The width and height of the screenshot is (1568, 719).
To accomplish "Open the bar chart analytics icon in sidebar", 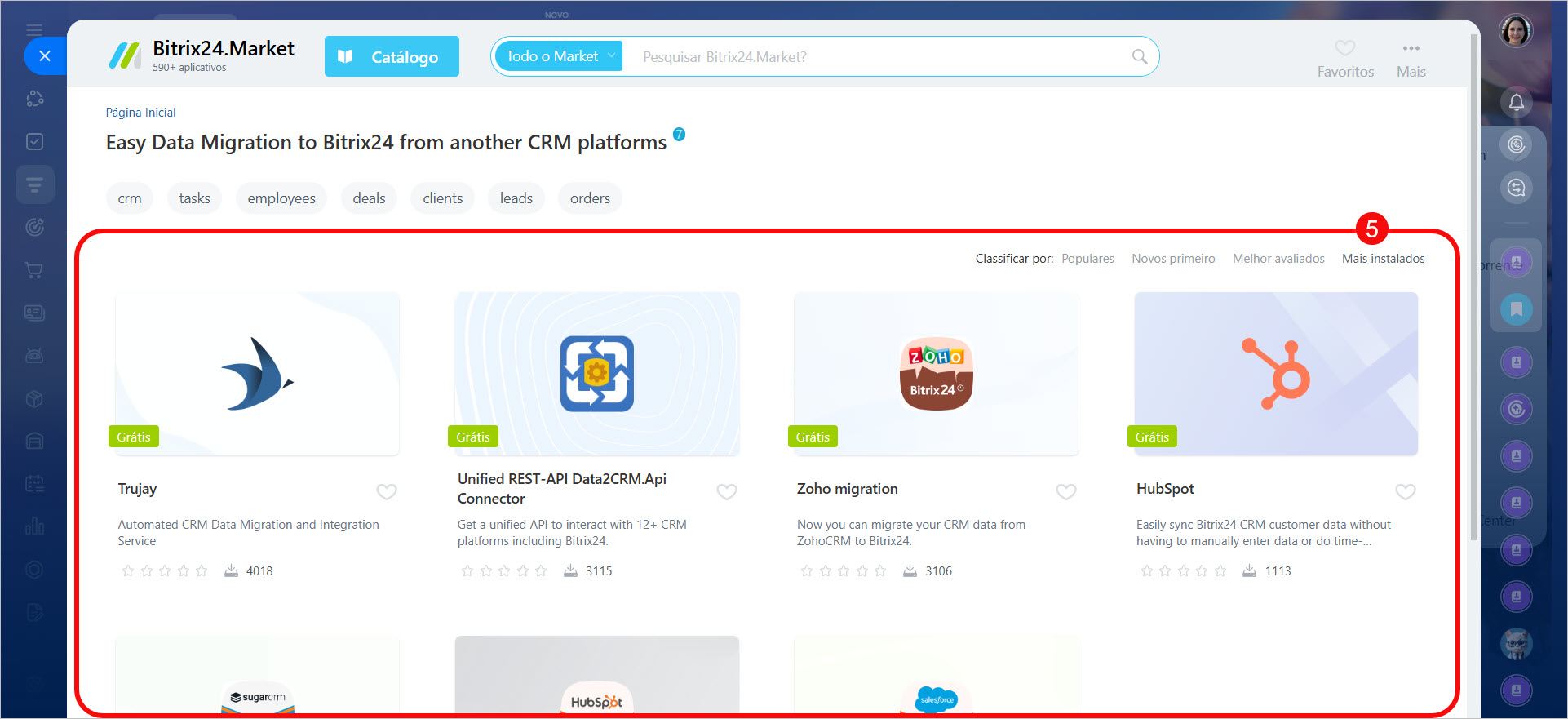I will (34, 526).
